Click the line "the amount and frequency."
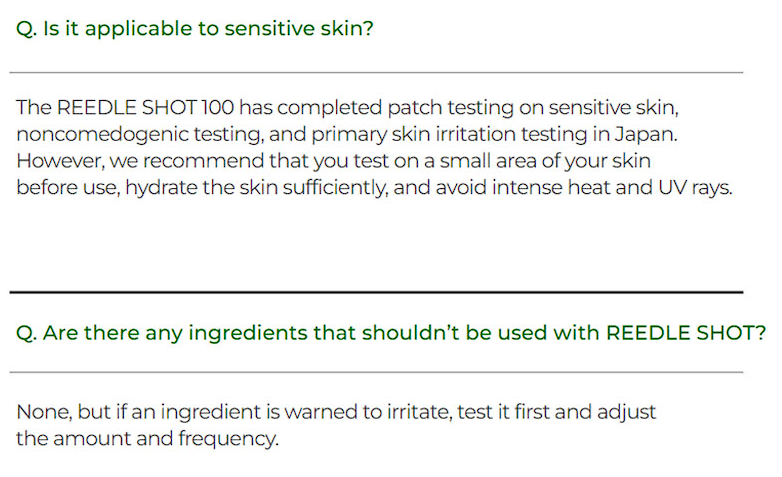The width and height of the screenshot is (782, 477). [147, 439]
